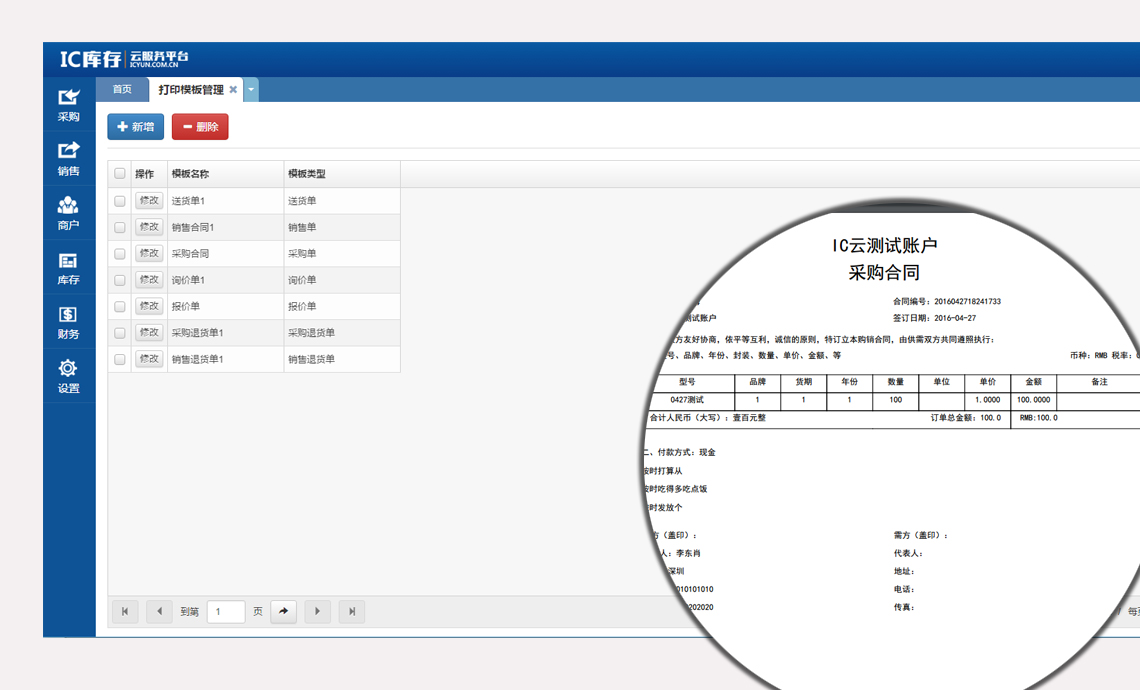Viewport: 1140px width, 690px height.
Task: Tick the select-all checkbox in table header
Action: (x=120, y=174)
